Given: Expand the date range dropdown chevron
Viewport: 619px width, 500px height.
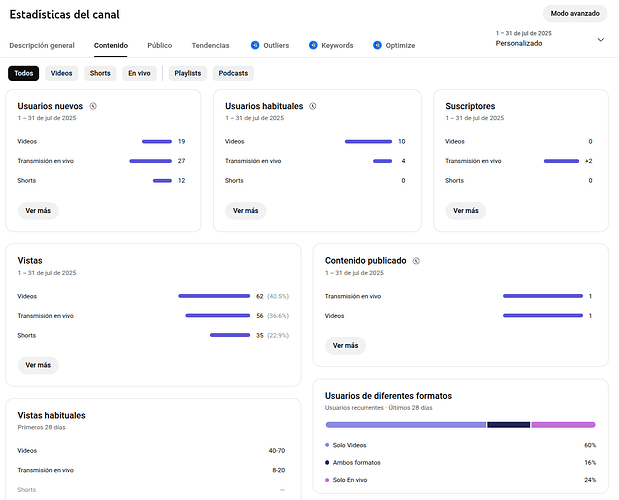Looking at the screenshot, I should [x=601, y=40].
